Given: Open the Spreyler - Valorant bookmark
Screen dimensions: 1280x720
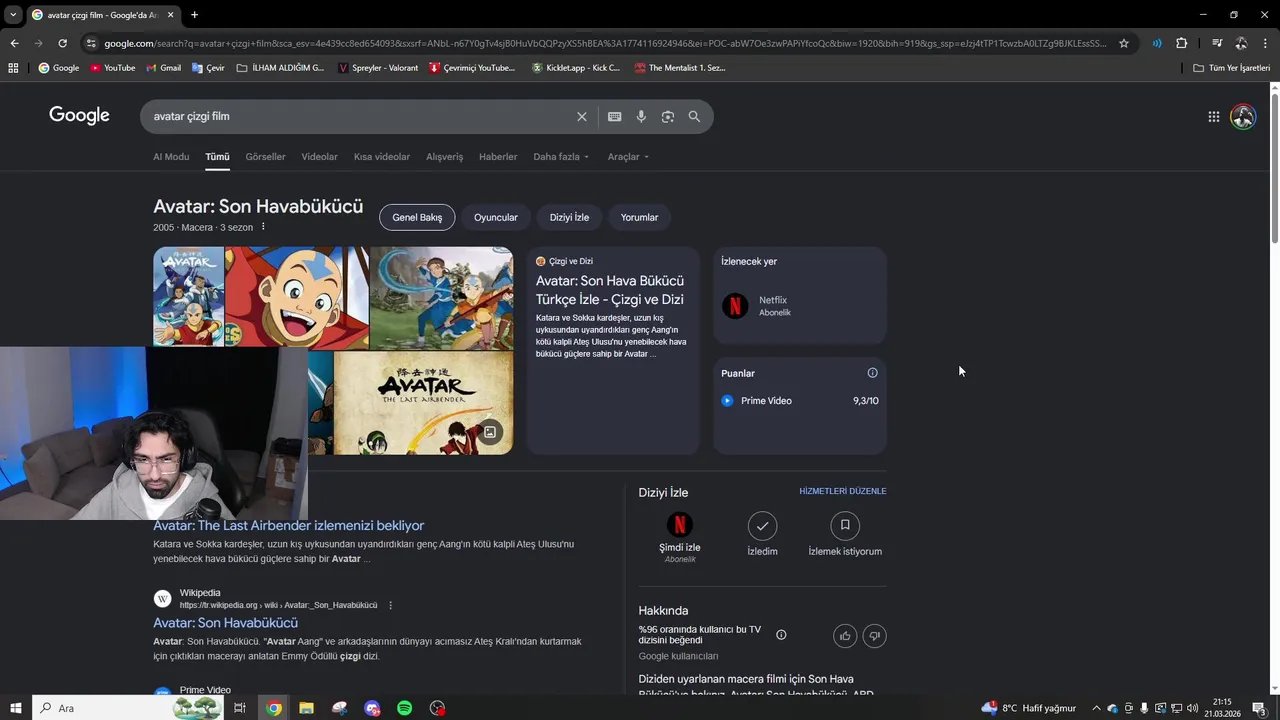Looking at the screenshot, I should click(378, 68).
